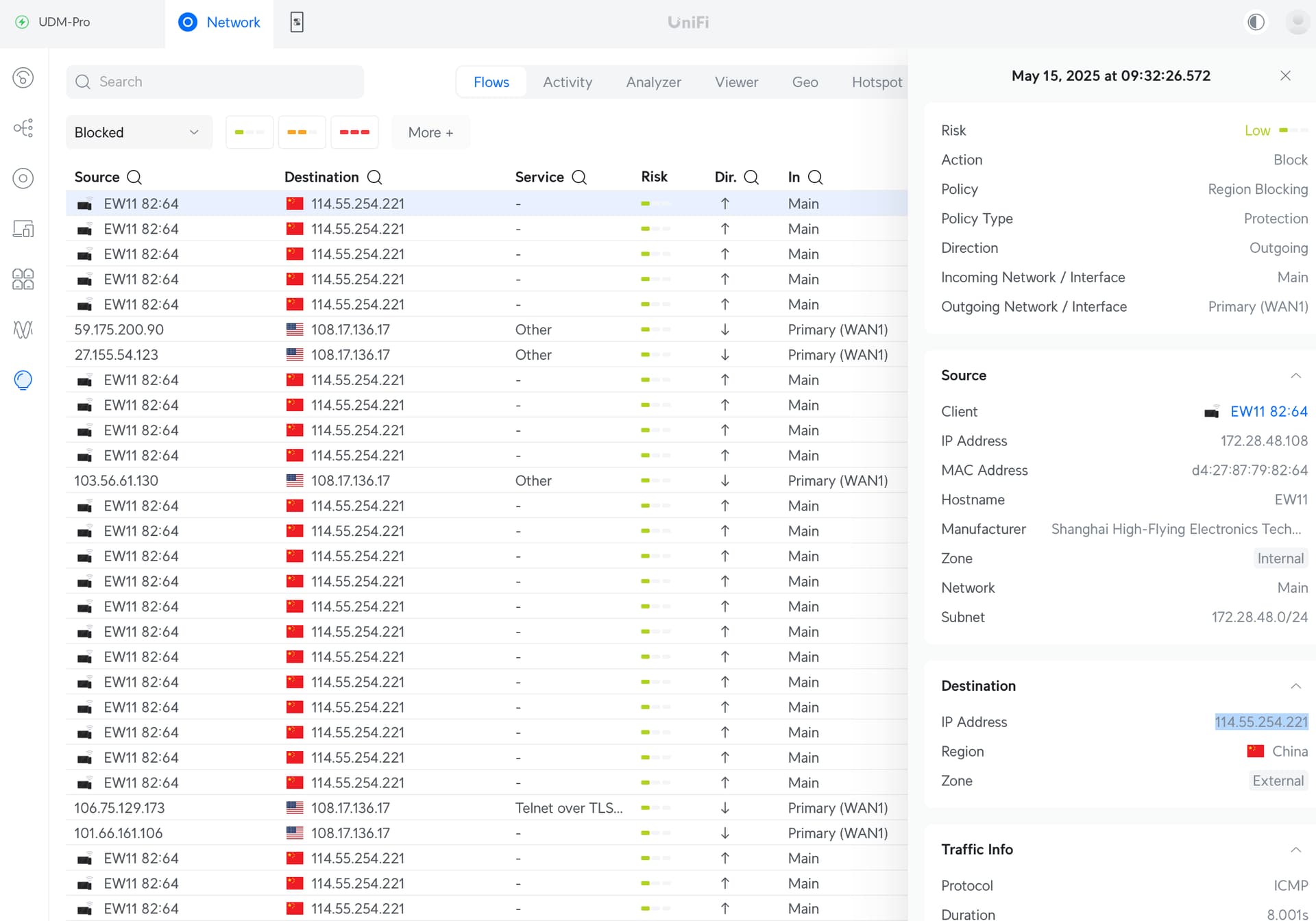Switch to the Analyzer tab
The image size is (1316, 921).
(x=653, y=82)
